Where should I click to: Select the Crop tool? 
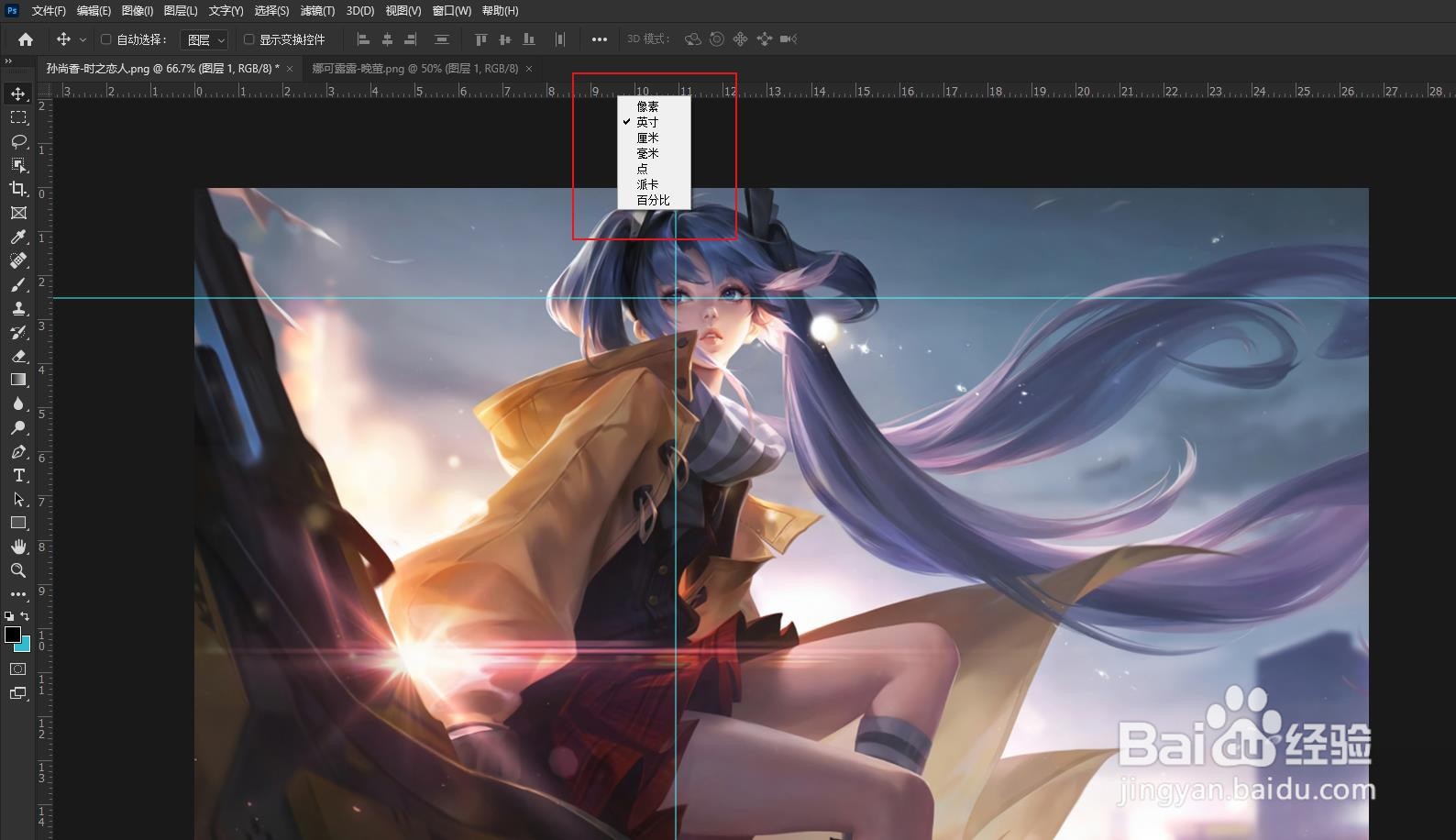(18, 189)
